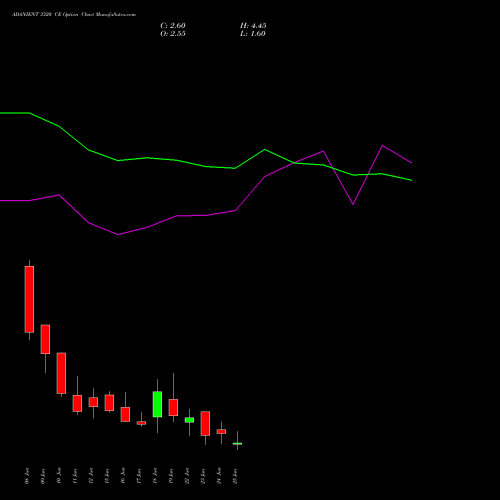Screen dimensions: 500x500
Task: Click the '22 Jun' date axis label
Action: [187, 476]
